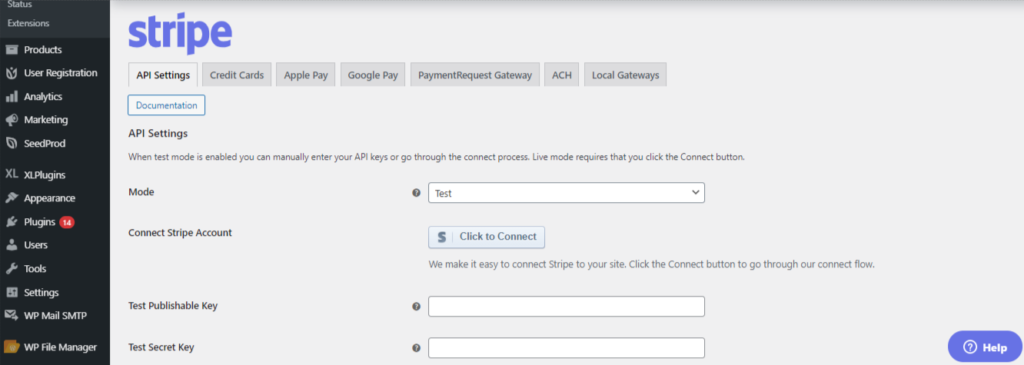
Task: Open Analytics via its bar-chart icon
Action: point(11,97)
